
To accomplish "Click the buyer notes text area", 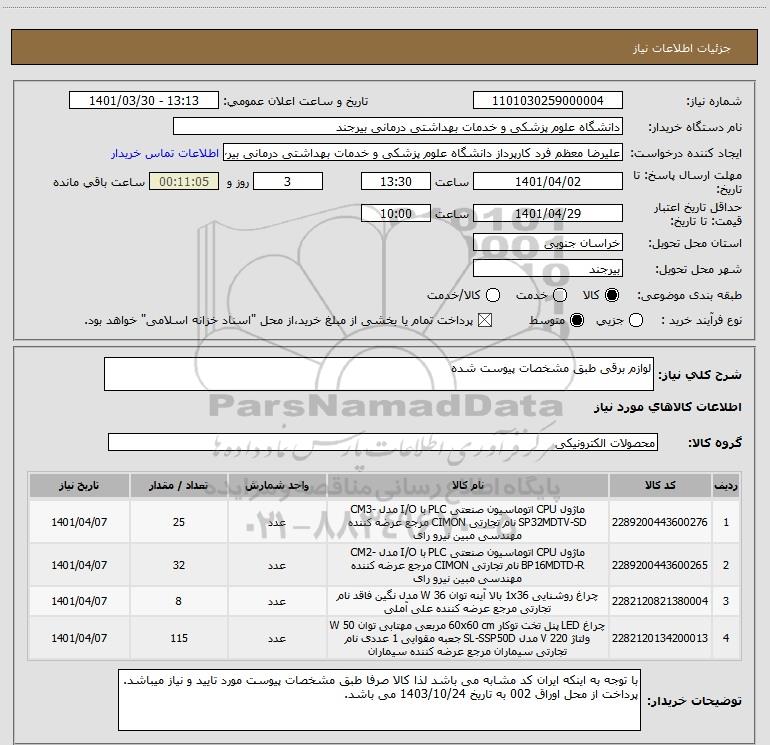I will (379, 700).
